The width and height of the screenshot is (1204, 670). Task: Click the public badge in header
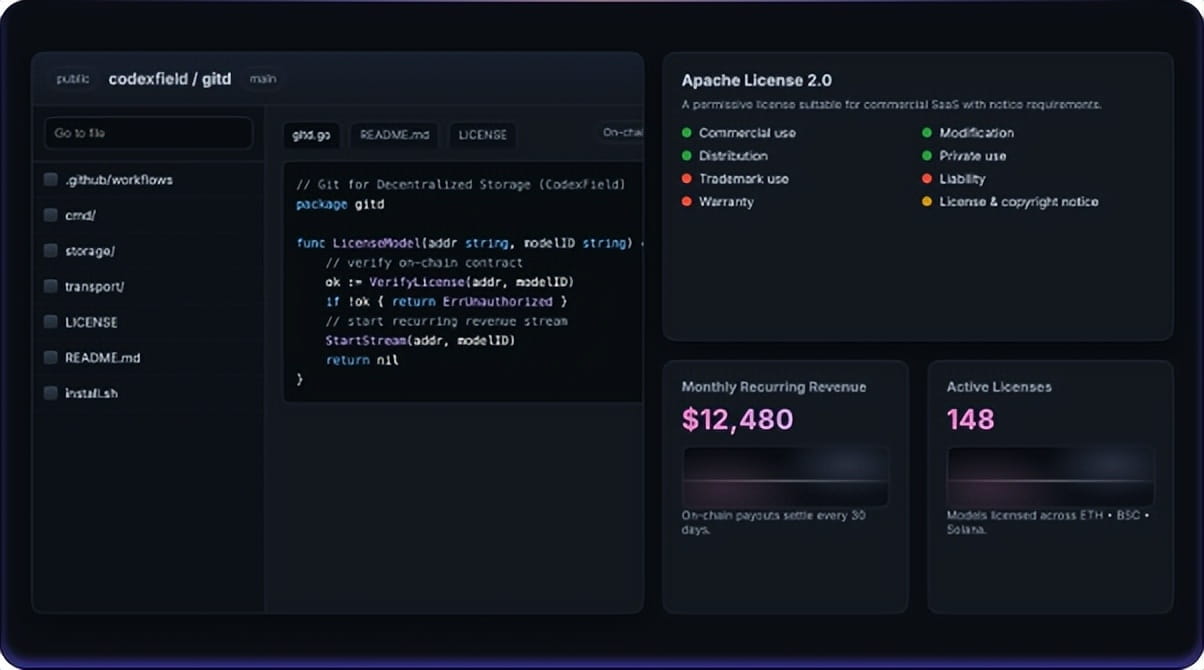[x=73, y=79]
